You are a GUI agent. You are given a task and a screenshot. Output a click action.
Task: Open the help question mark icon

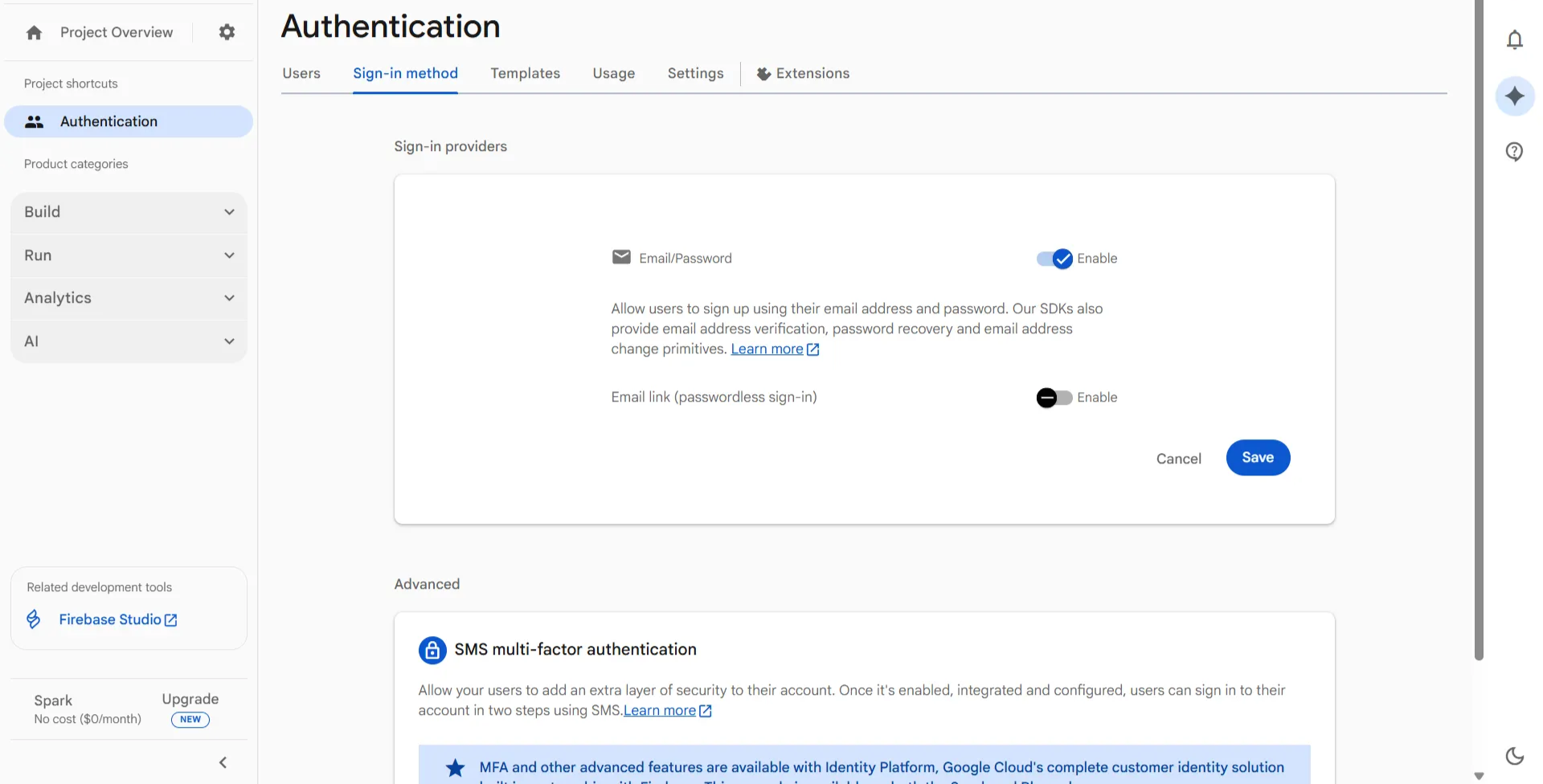coord(1515,152)
